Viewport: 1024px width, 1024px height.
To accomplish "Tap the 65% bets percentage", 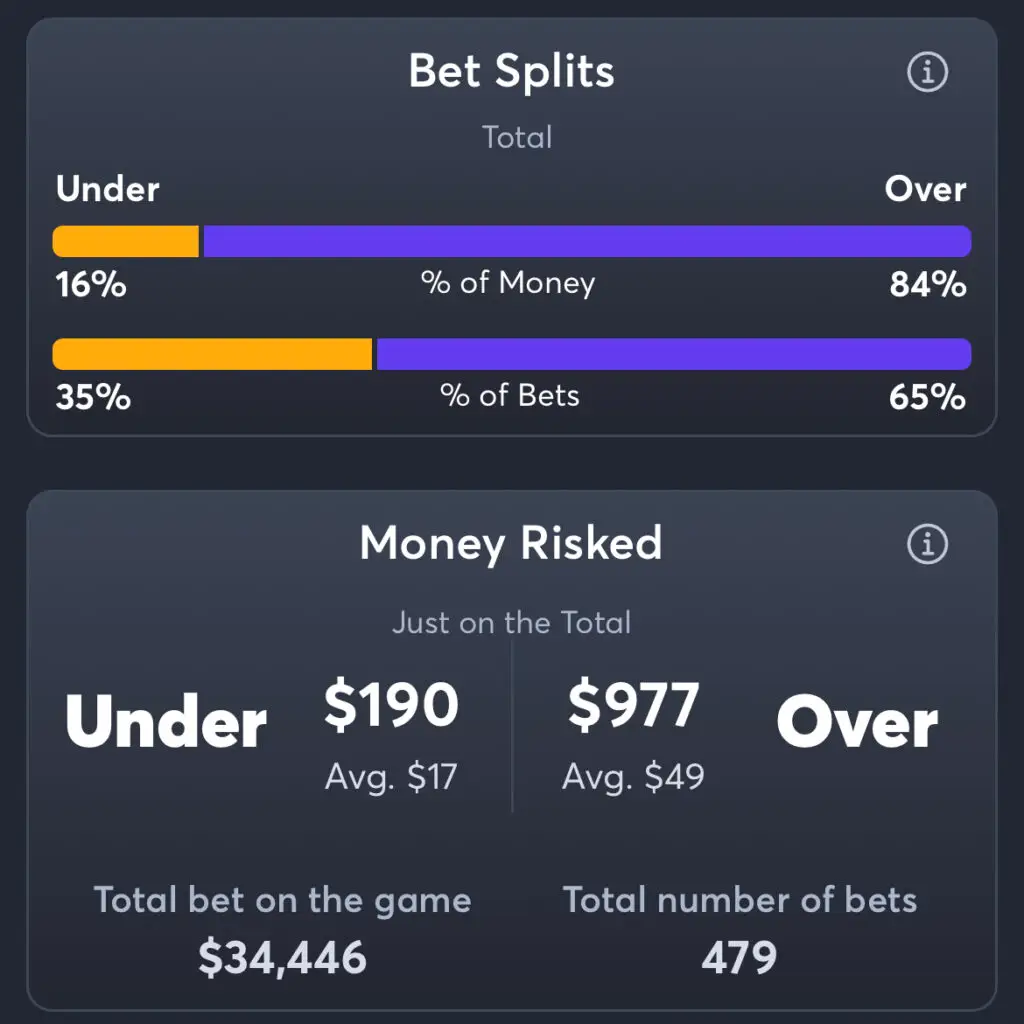I will 927,397.
